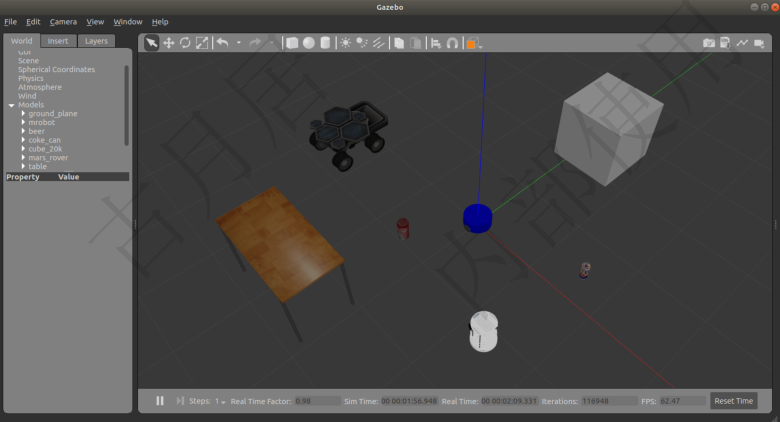This screenshot has height=422, width=780.
Task: Select the Scale mode tool
Action: (x=202, y=43)
